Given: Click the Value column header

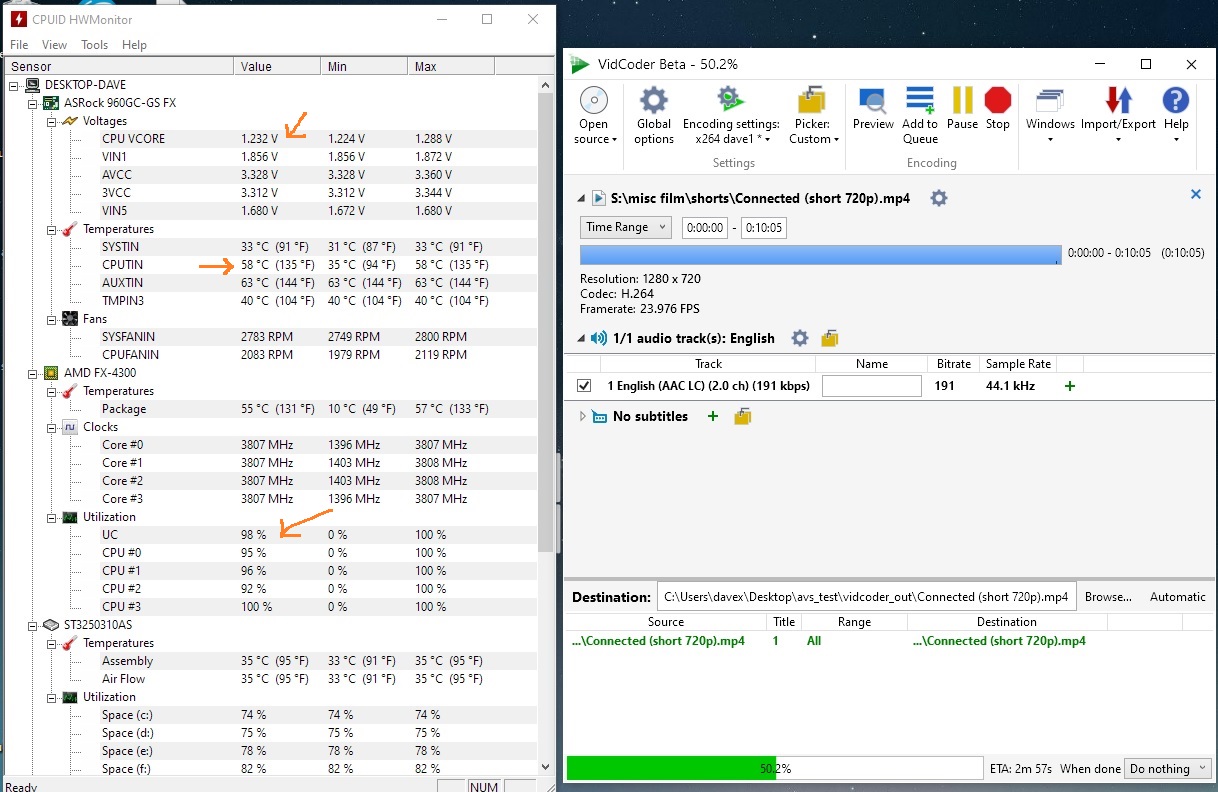Looking at the screenshot, I should (x=278, y=67).
